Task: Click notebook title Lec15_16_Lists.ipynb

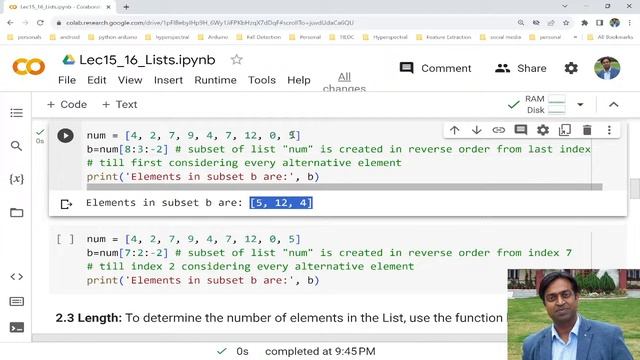Action: (x=147, y=60)
